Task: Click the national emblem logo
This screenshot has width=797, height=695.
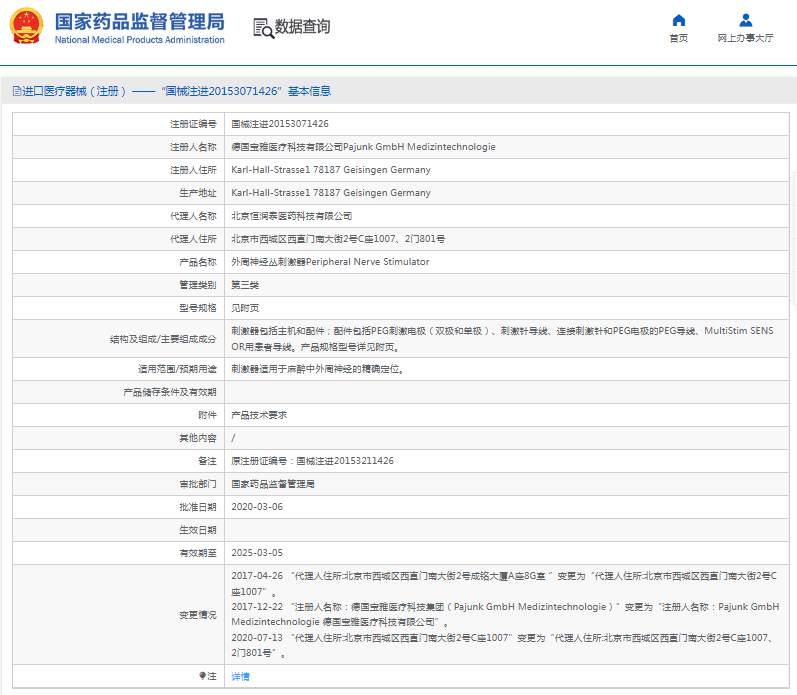Action: [27, 26]
